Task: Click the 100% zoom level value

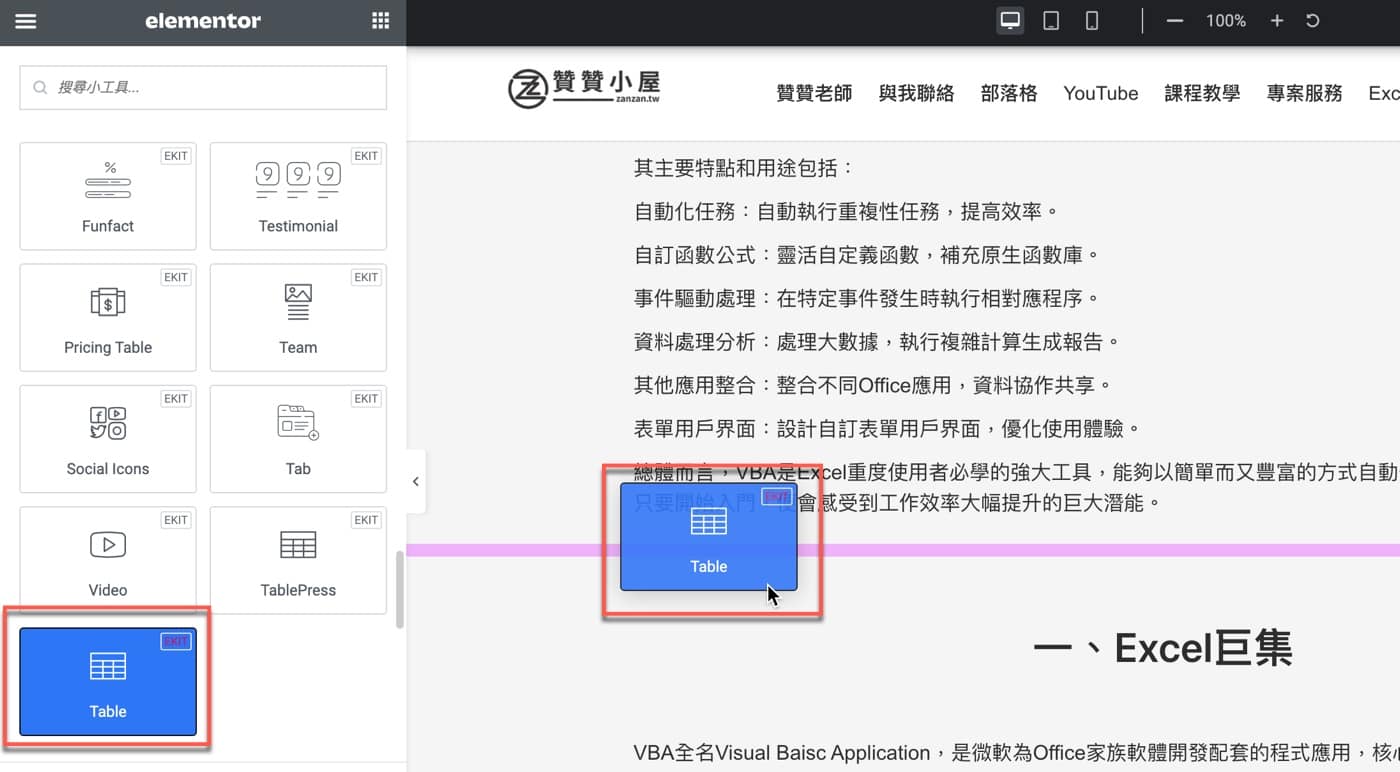Action: (x=1225, y=21)
